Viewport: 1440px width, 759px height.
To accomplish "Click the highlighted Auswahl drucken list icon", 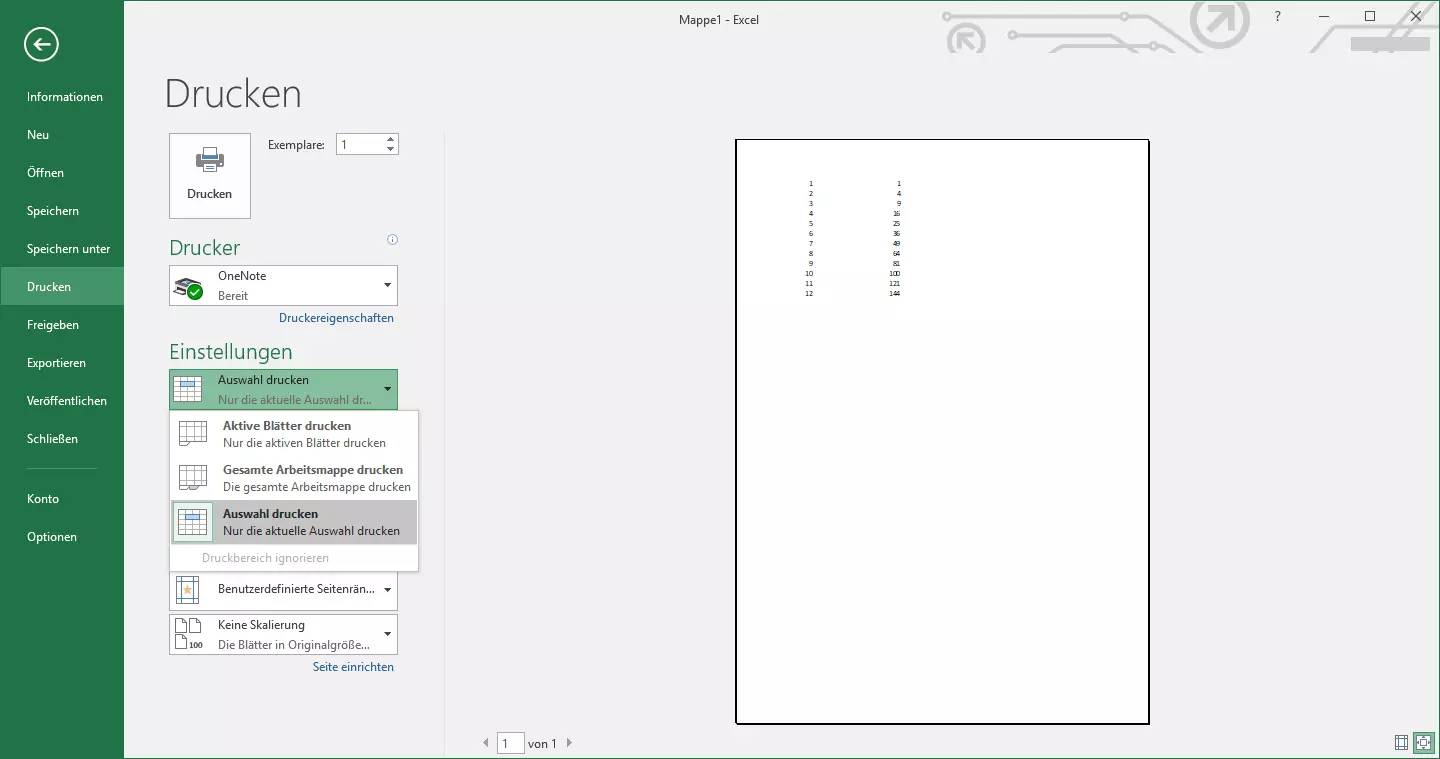I will (x=192, y=522).
